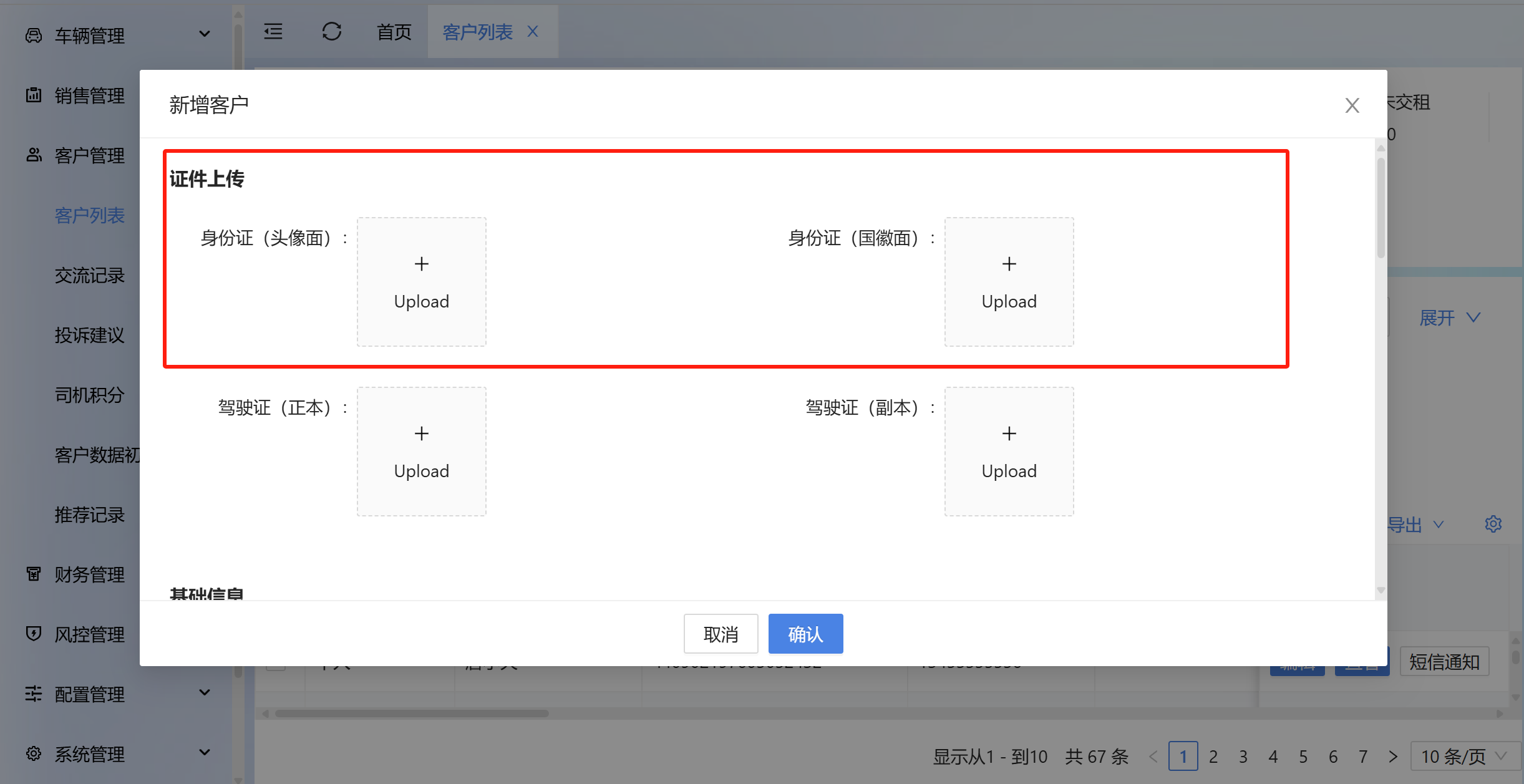Click the 确认 button
Screen dimensions: 1524x784
[x=805, y=634]
